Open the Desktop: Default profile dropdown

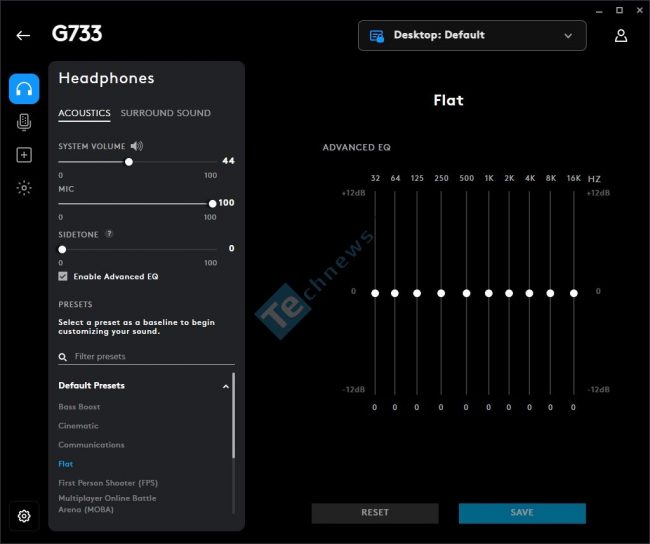click(472, 36)
